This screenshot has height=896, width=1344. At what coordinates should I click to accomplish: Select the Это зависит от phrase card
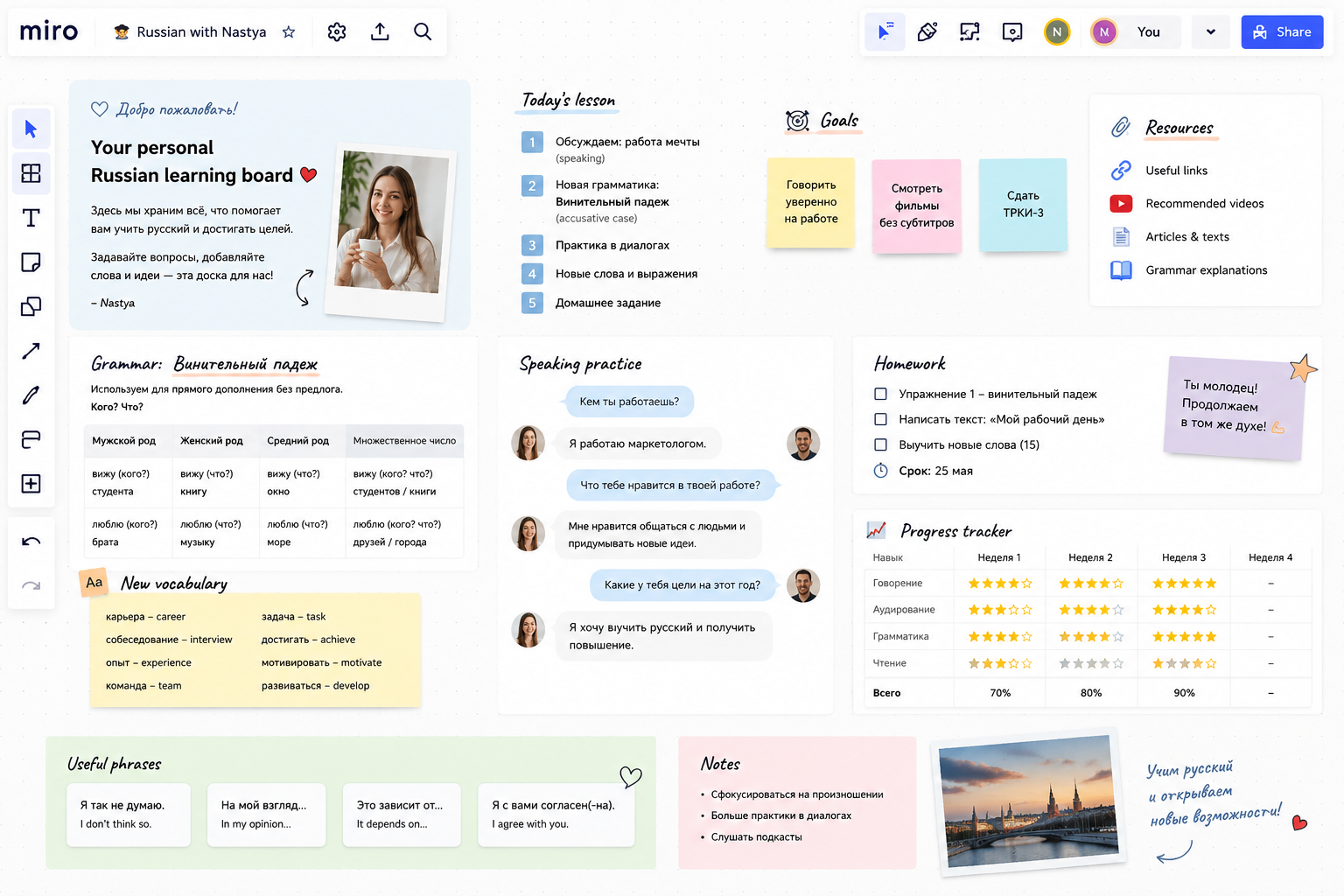(402, 815)
